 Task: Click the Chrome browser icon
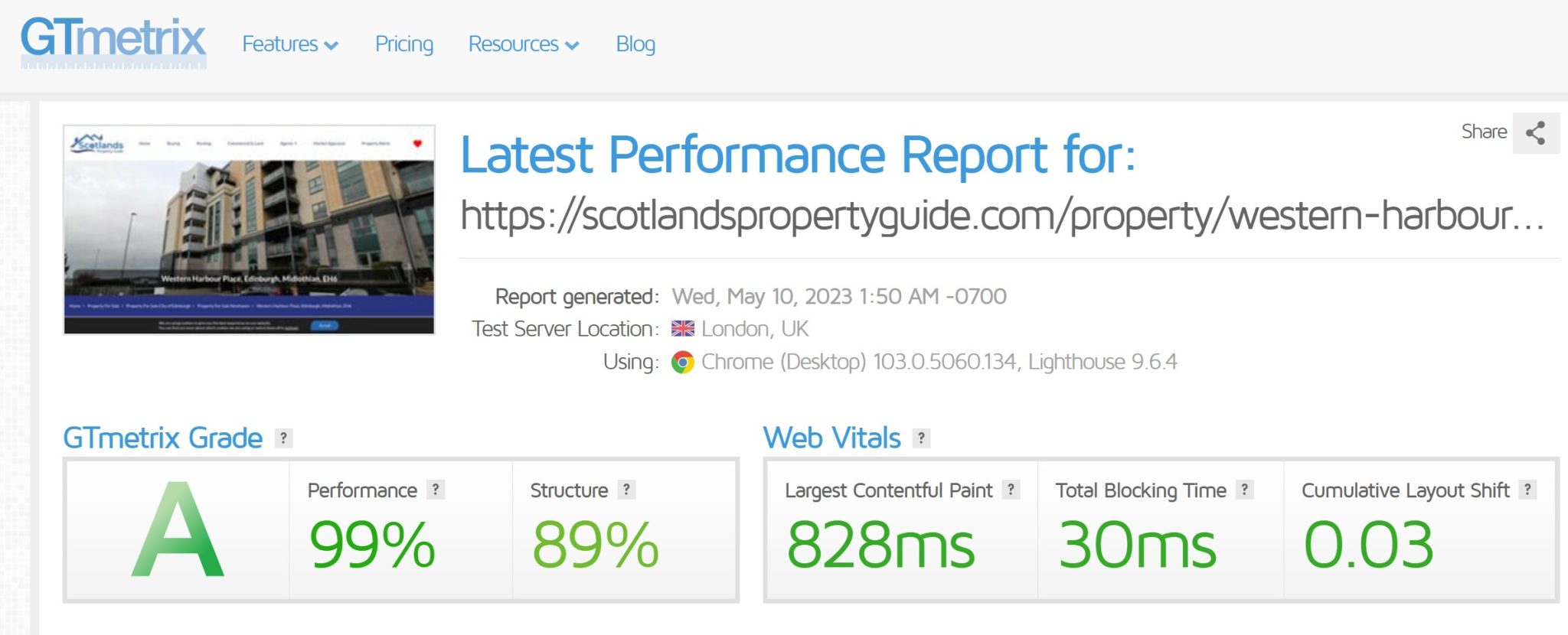tap(682, 362)
